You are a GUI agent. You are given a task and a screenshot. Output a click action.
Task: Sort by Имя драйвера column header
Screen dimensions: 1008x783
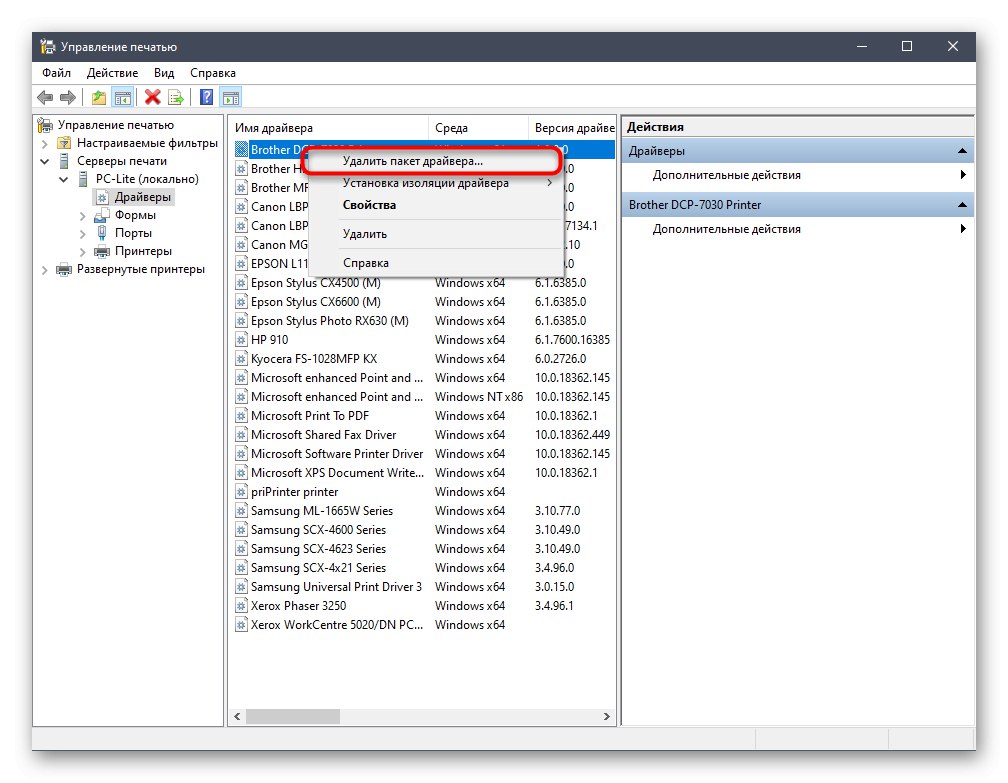tap(329, 128)
